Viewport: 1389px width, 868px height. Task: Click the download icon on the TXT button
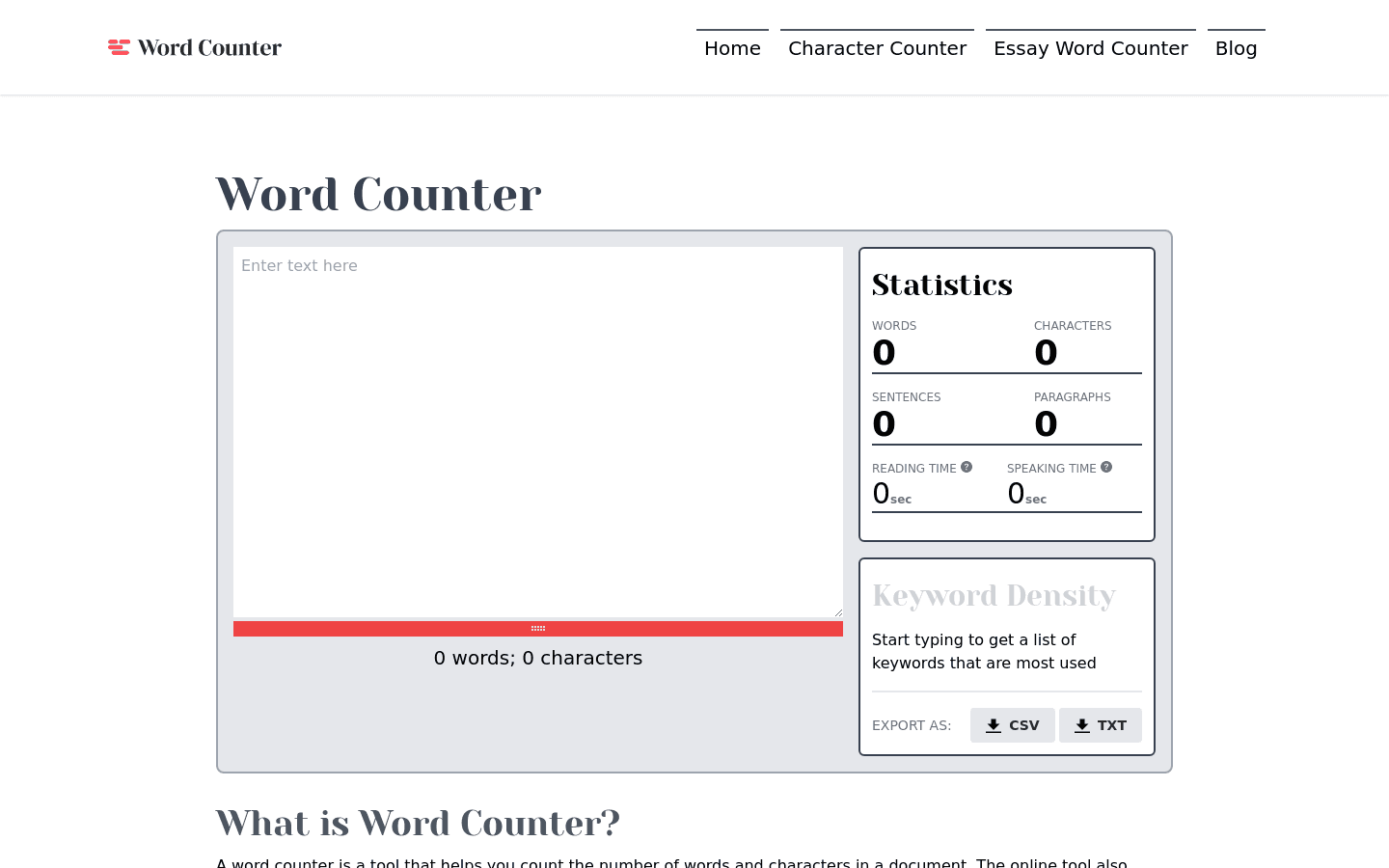click(1081, 725)
